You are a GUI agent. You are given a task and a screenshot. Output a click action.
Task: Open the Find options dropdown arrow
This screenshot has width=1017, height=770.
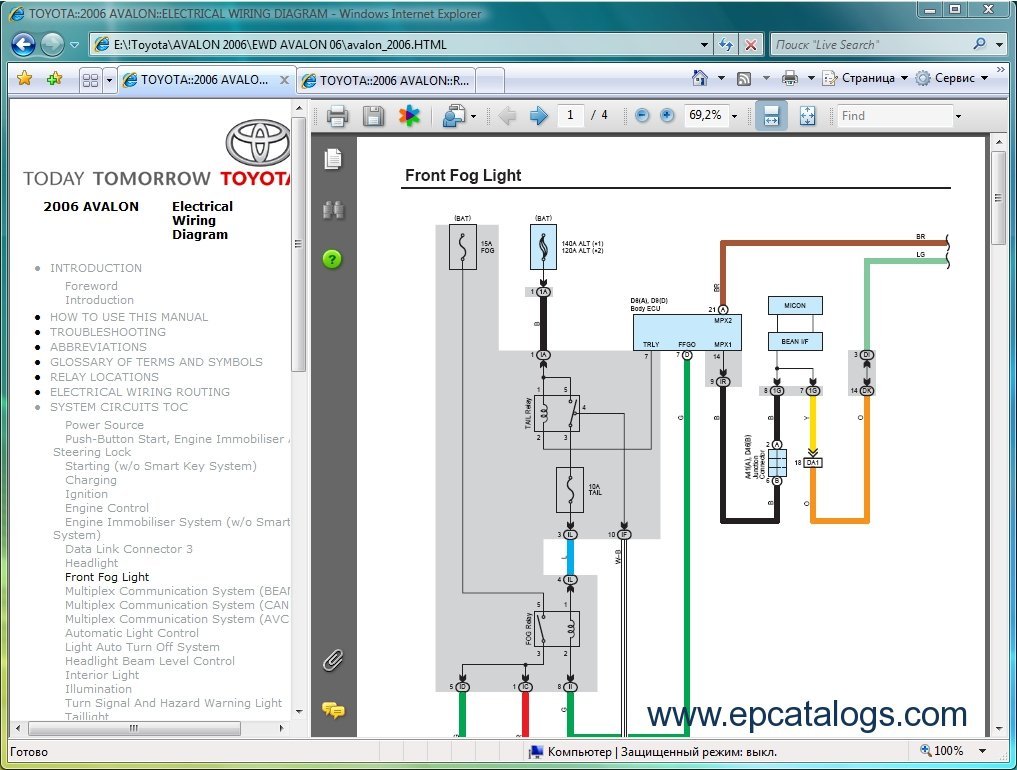click(x=958, y=116)
